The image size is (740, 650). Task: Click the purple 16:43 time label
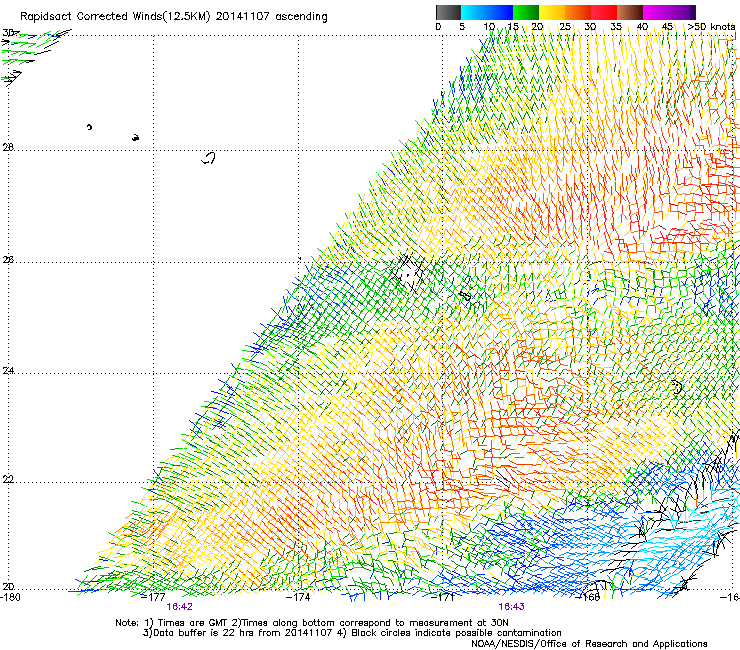click(x=512, y=607)
